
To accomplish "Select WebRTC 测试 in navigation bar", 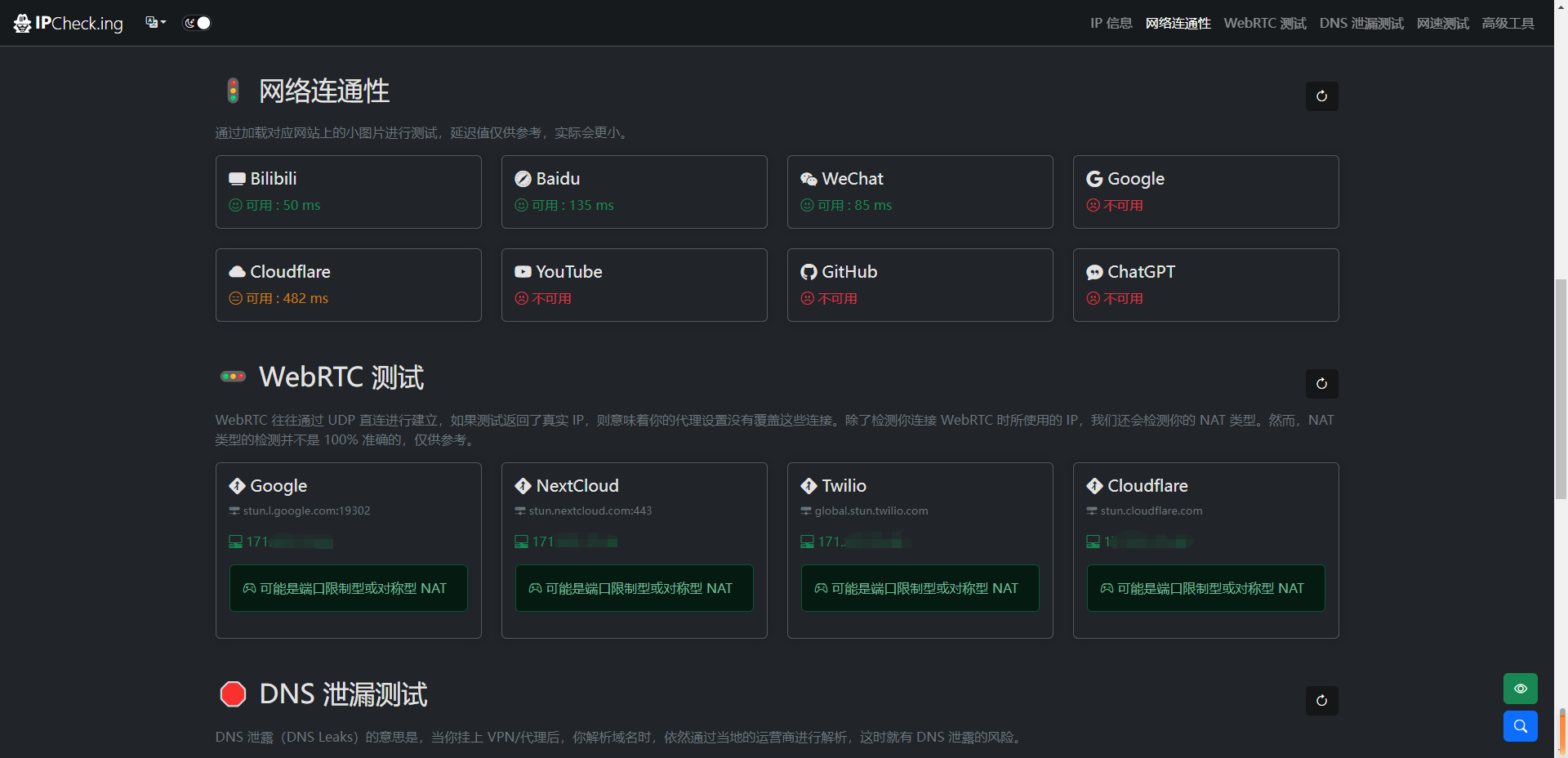I will (1264, 23).
